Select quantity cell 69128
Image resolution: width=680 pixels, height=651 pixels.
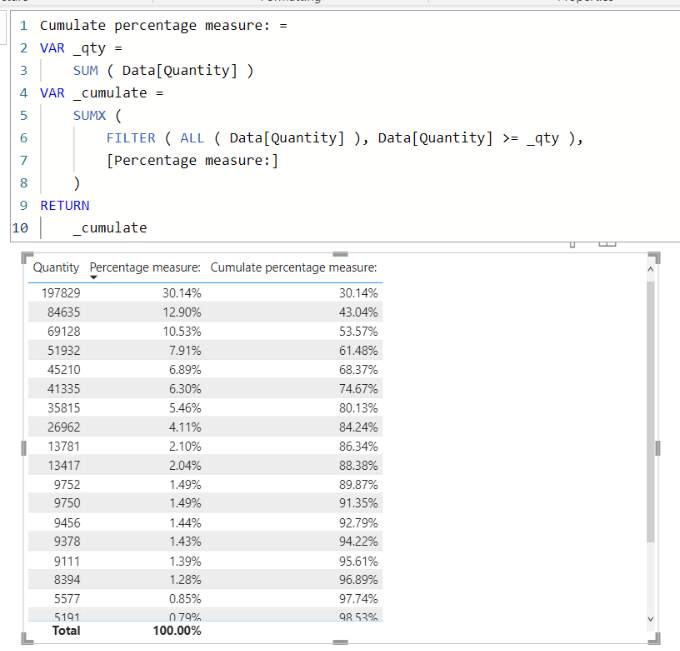tap(64, 331)
